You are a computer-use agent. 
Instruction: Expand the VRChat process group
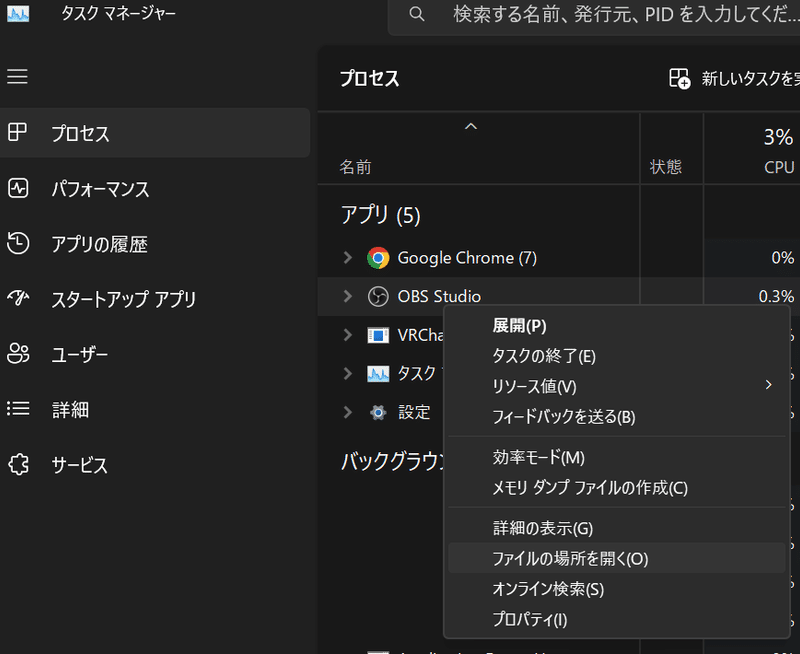tap(348, 335)
